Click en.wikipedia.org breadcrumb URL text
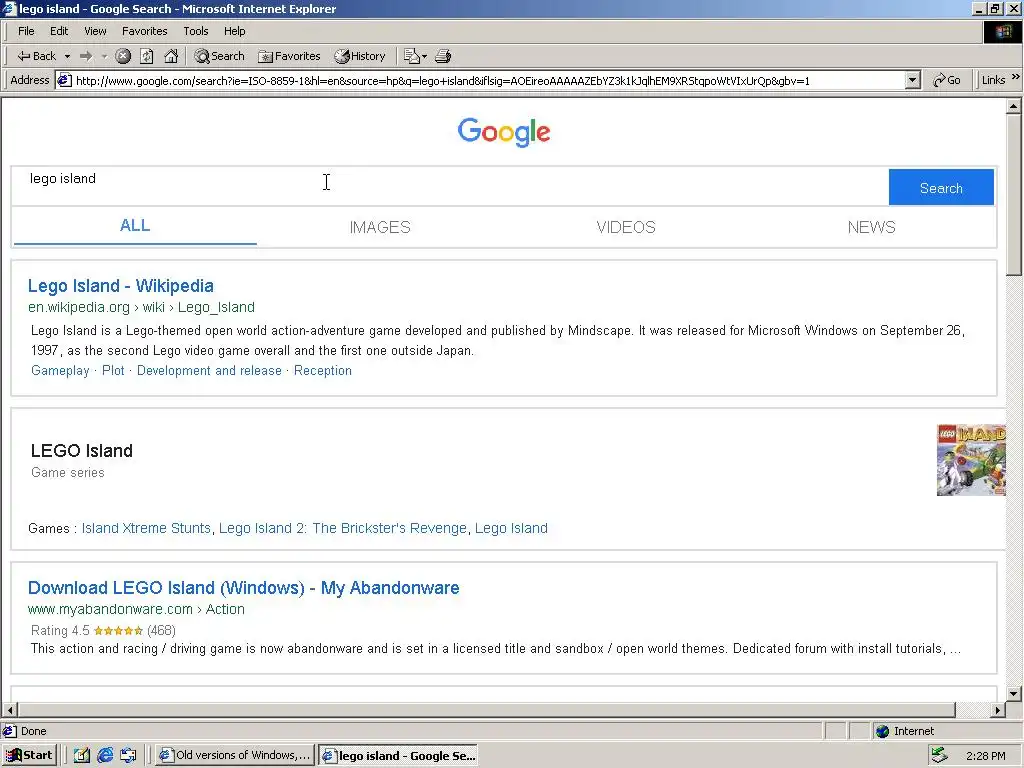Screen dimensions: 1024x768 click(x=141, y=307)
